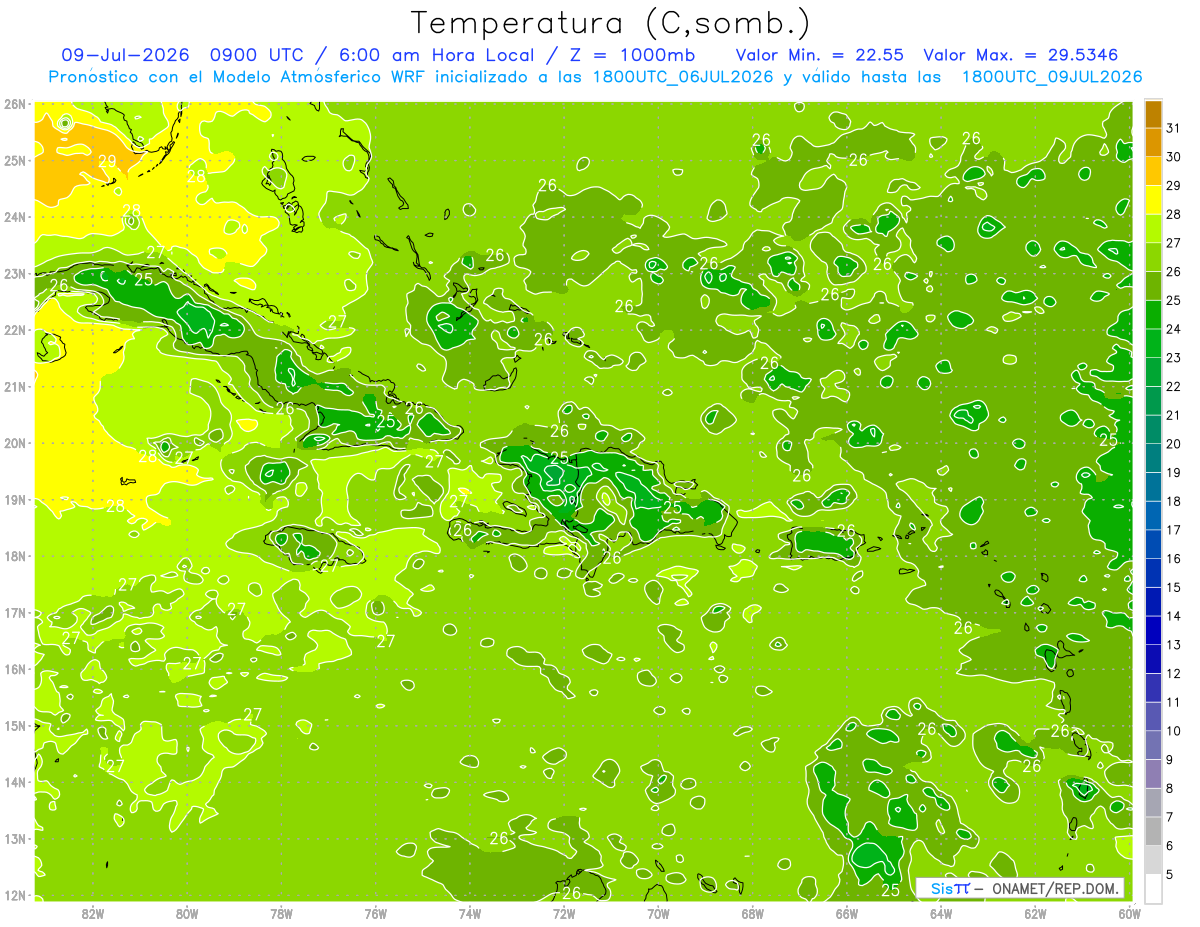Image resolution: width=1200 pixels, height=927 pixels.
Task: Select the date "09-Jul-2026" in the header
Action: 125,54
